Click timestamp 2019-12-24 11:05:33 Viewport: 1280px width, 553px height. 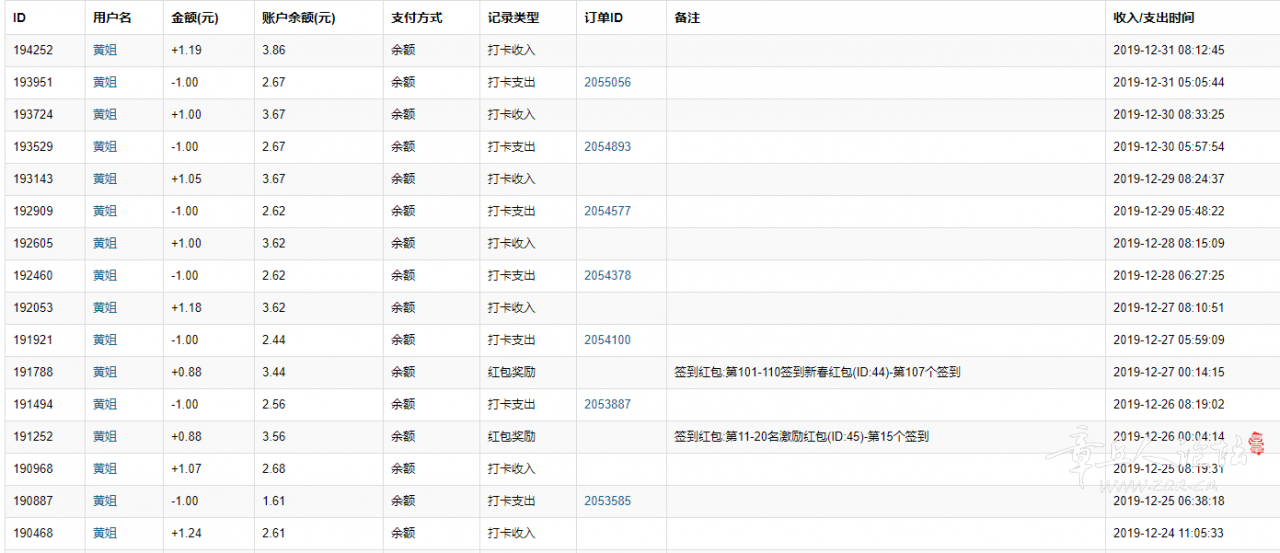(x=1168, y=533)
